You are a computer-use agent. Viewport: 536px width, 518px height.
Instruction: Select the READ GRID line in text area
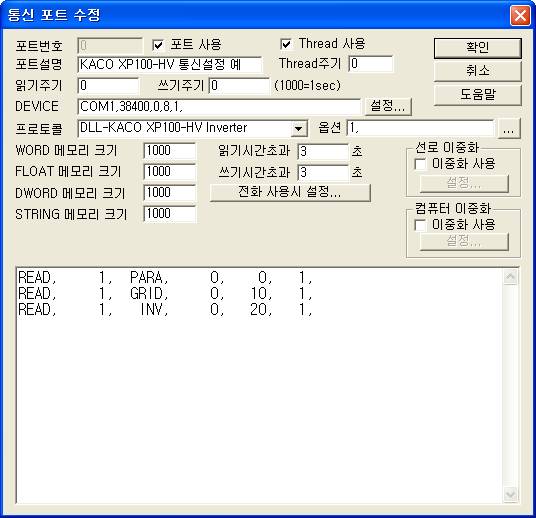tap(165, 293)
